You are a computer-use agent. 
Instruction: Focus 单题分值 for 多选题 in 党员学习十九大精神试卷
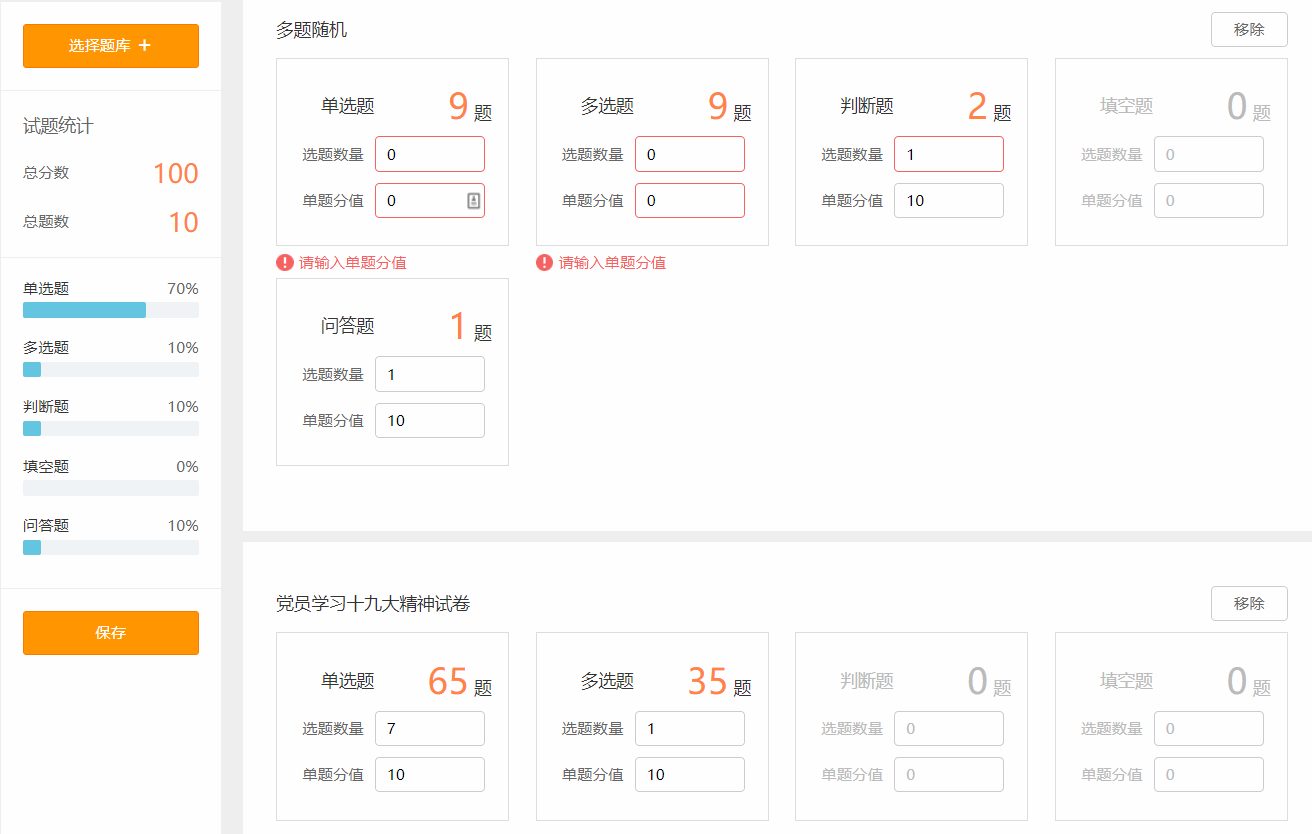[x=689, y=775]
